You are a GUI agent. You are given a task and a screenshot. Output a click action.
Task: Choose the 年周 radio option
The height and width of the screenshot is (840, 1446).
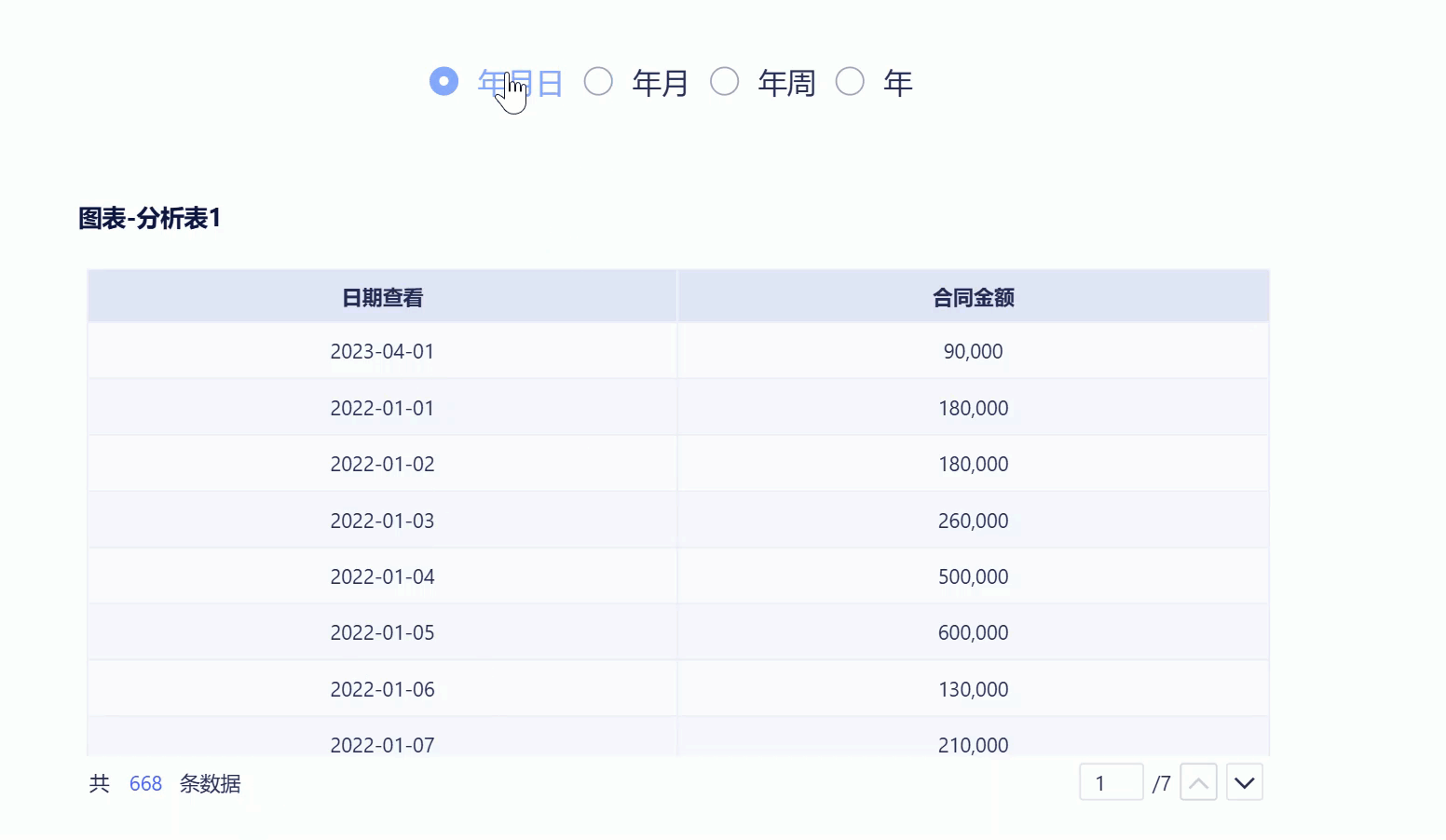[724, 82]
